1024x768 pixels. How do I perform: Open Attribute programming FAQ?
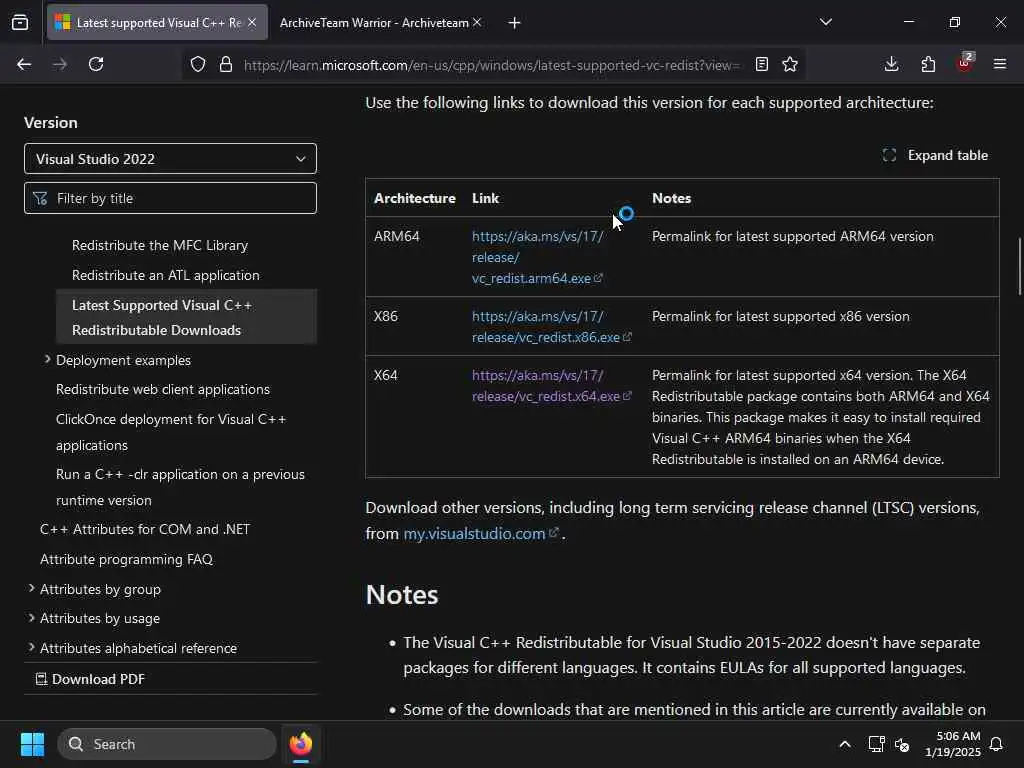(x=126, y=560)
